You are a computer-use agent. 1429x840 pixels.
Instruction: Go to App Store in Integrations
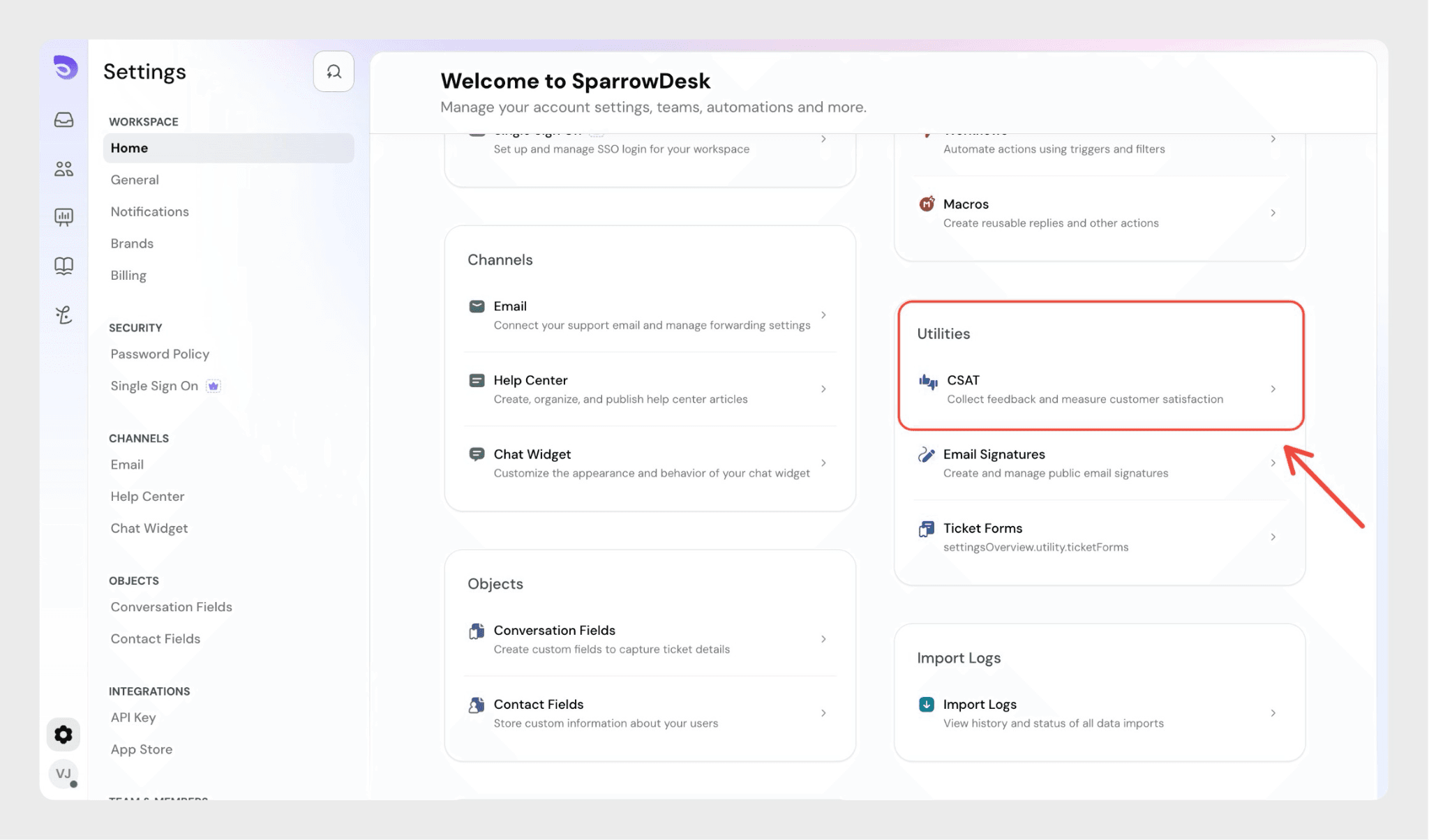(x=142, y=749)
